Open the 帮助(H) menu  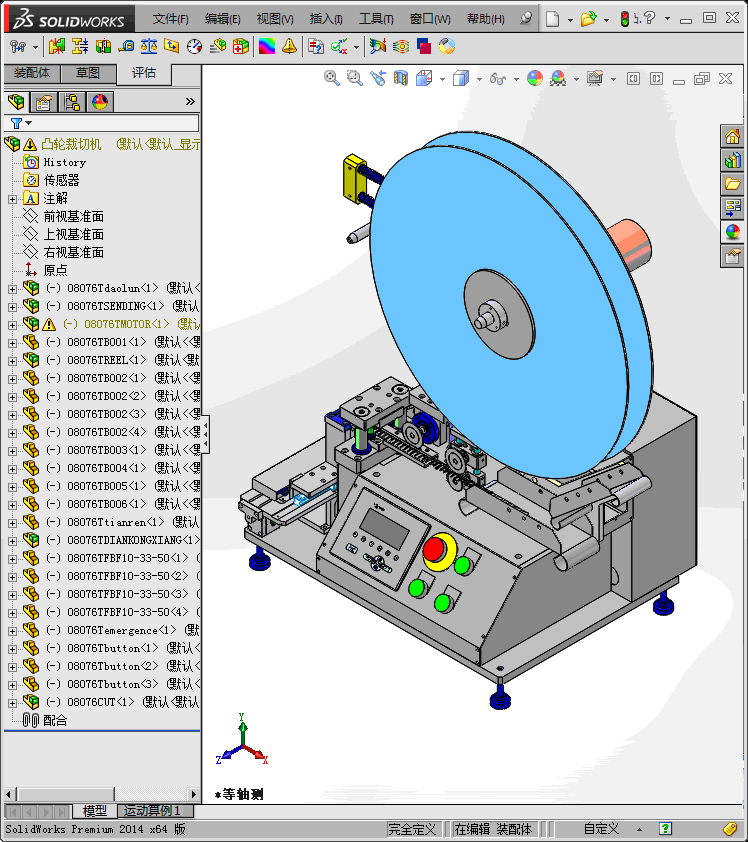485,19
